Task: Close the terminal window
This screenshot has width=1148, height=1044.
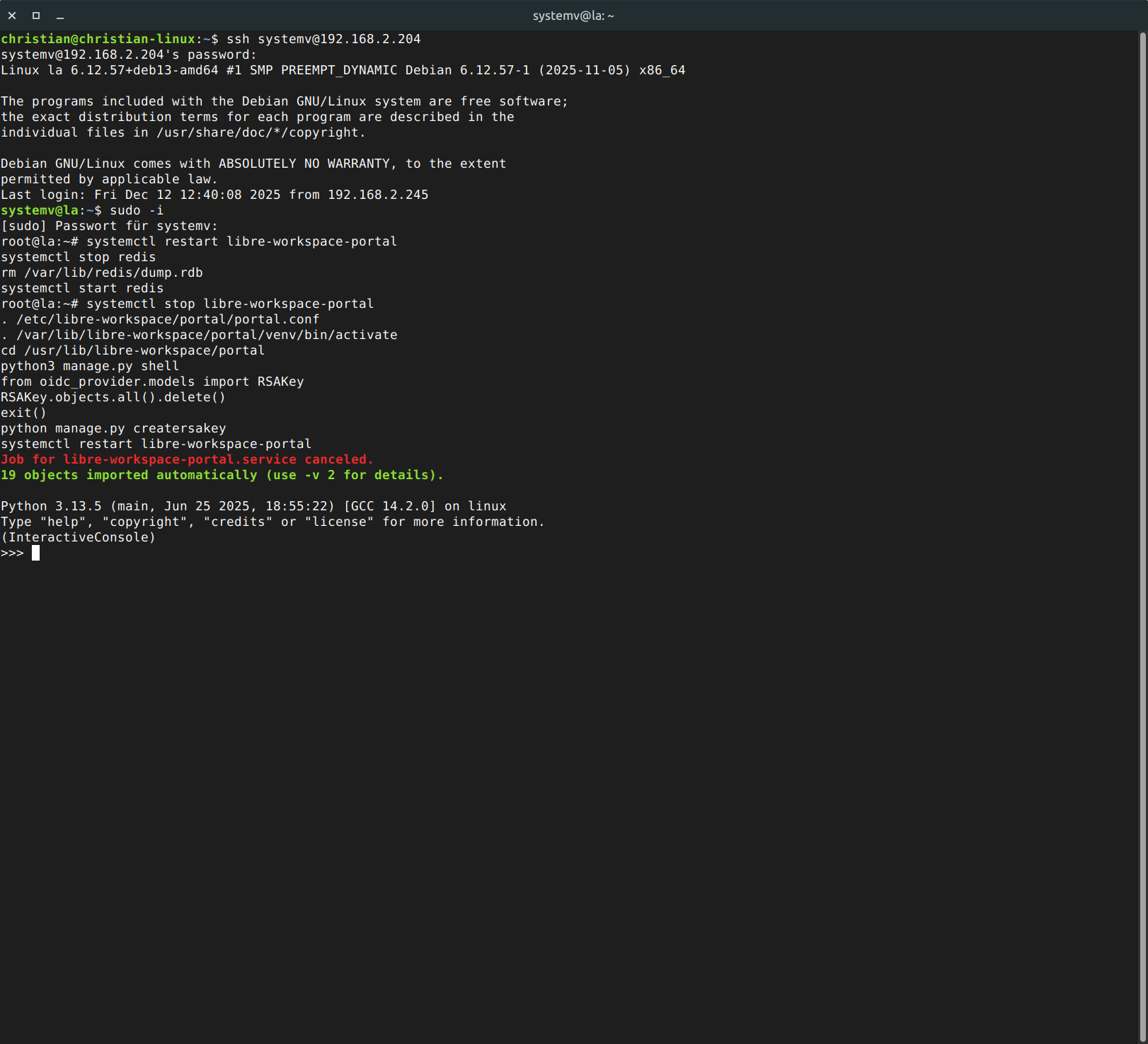Action: (x=12, y=16)
